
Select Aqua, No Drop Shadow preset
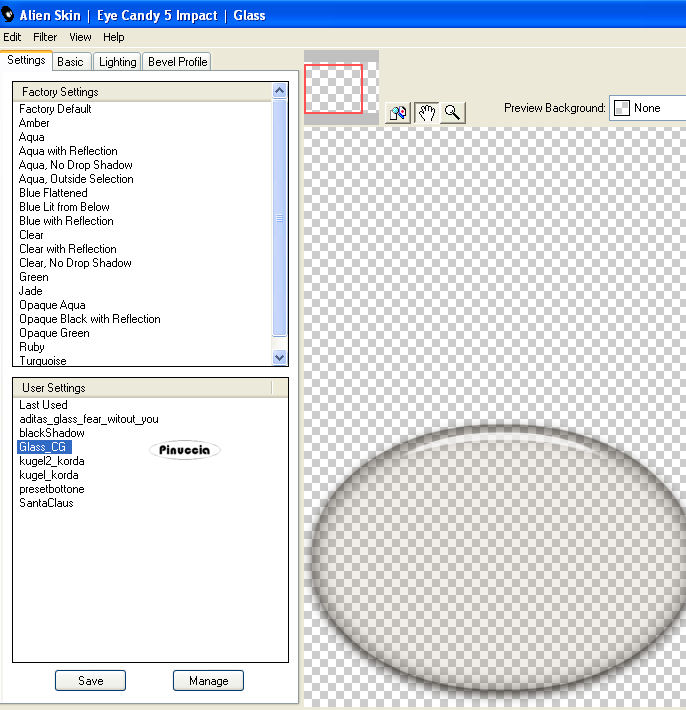tap(76, 165)
